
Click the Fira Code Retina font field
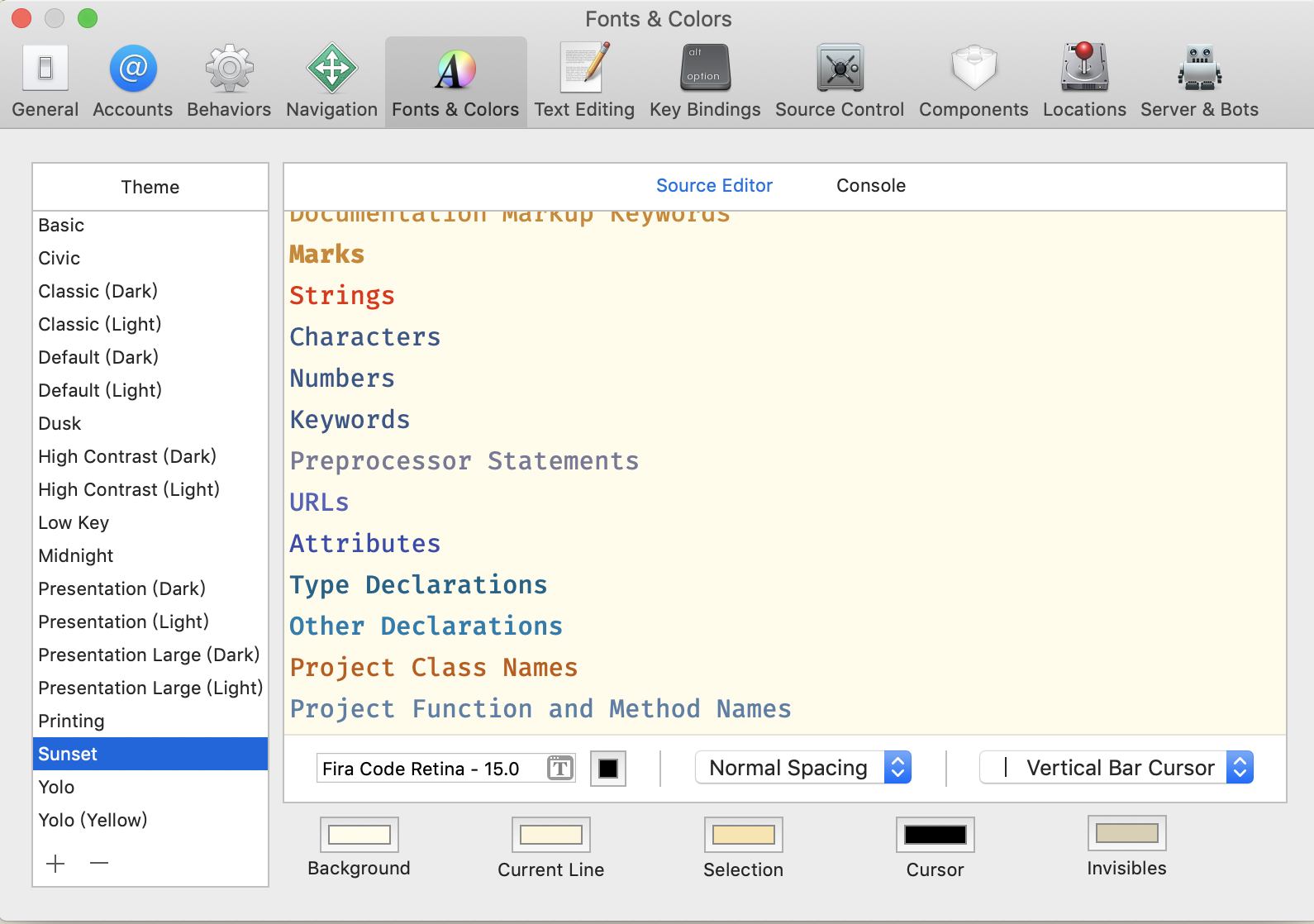[x=445, y=769]
